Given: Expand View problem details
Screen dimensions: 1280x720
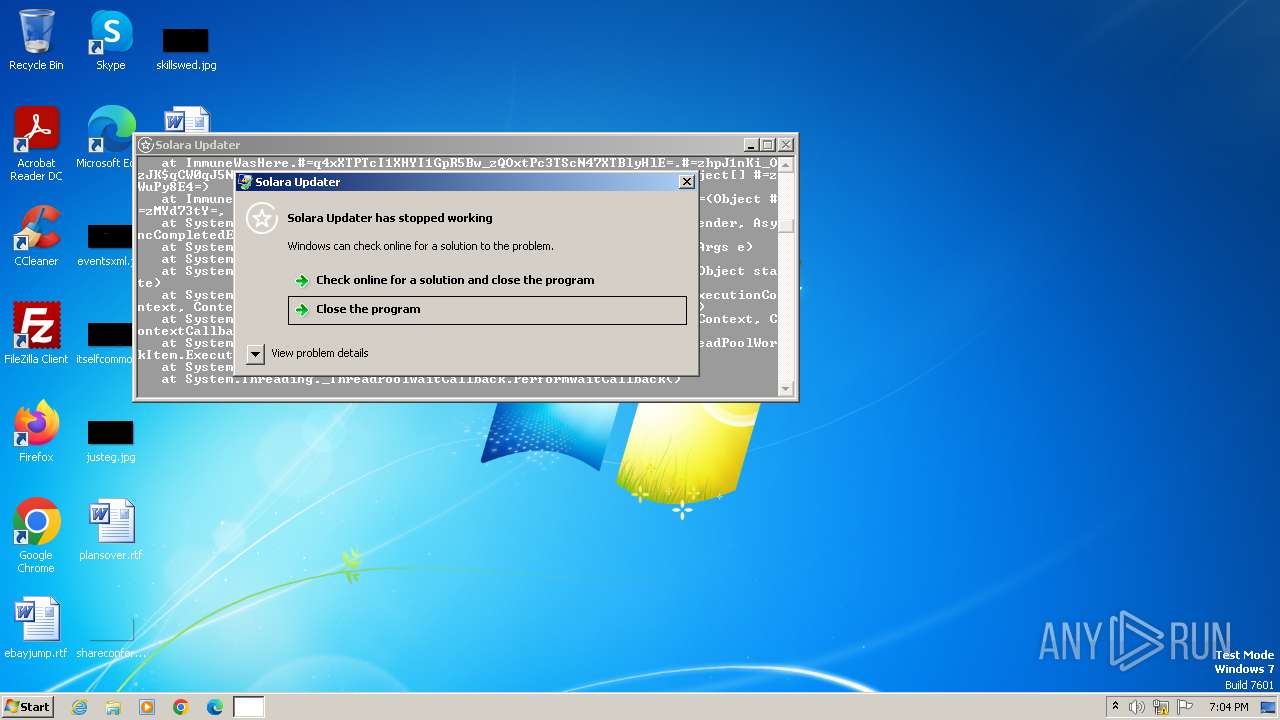Looking at the screenshot, I should (x=308, y=353).
